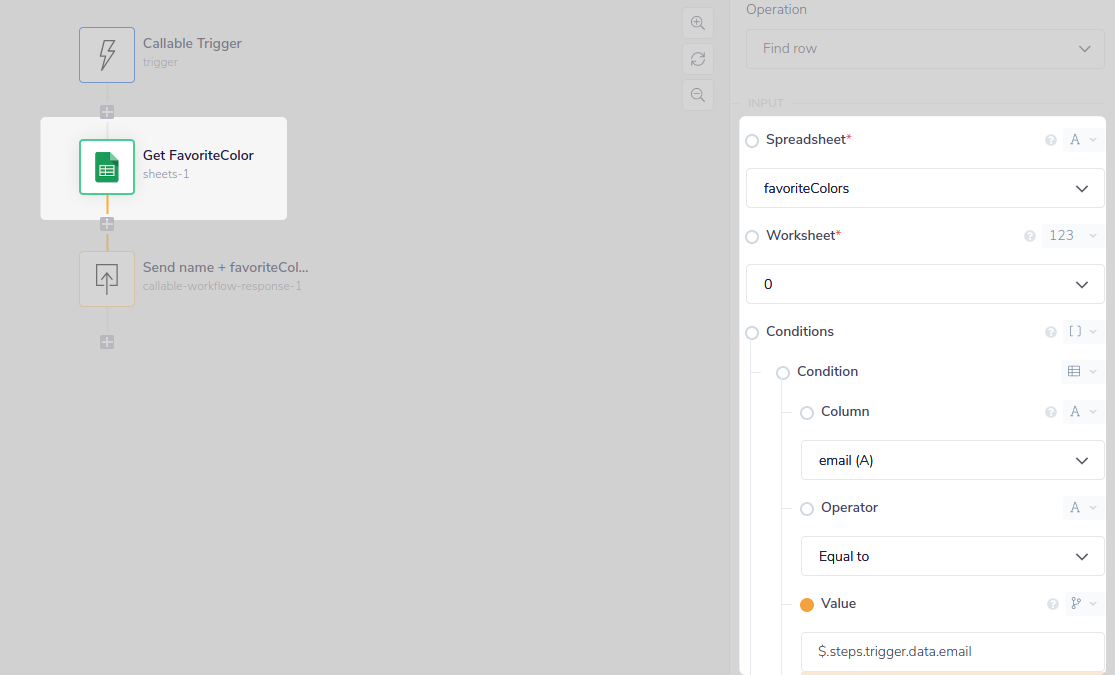Open the Worksheet '123' type selector
This screenshot has width=1115, height=675.
1074,236
